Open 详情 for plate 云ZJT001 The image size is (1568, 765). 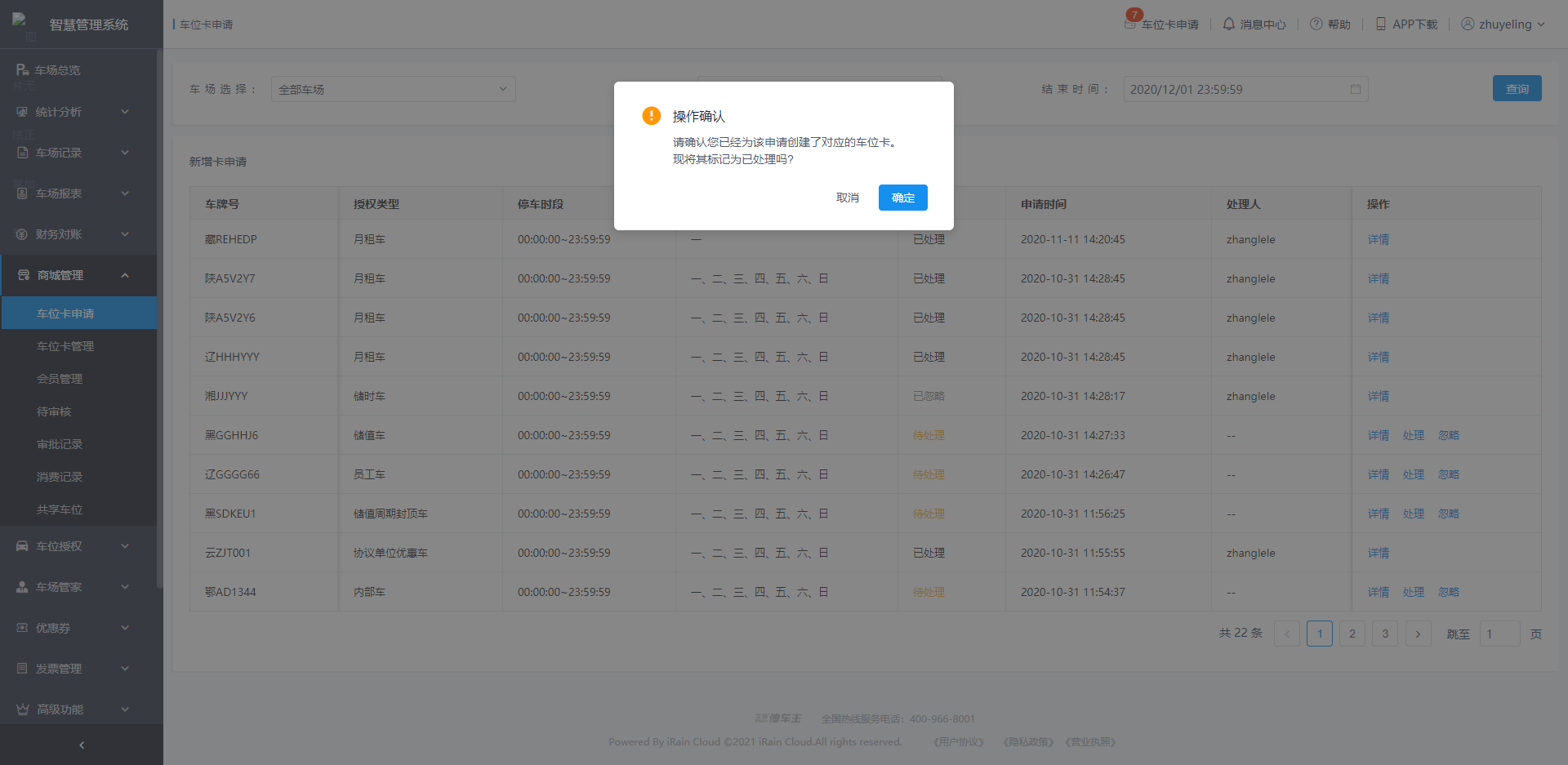point(1379,553)
